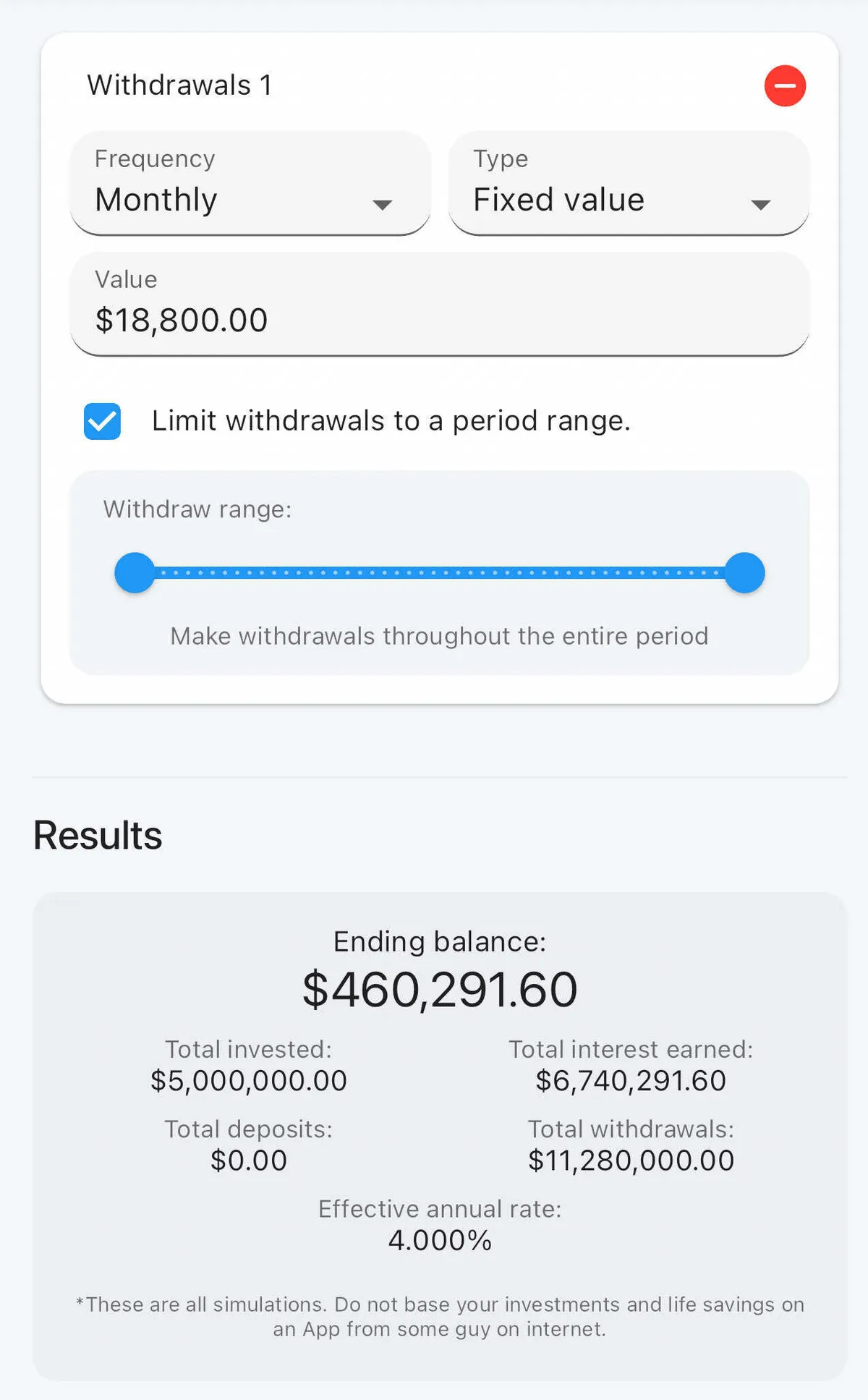Image resolution: width=868 pixels, height=1400 pixels.
Task: Uncheck the limit withdrawals checkbox
Action: (x=103, y=421)
